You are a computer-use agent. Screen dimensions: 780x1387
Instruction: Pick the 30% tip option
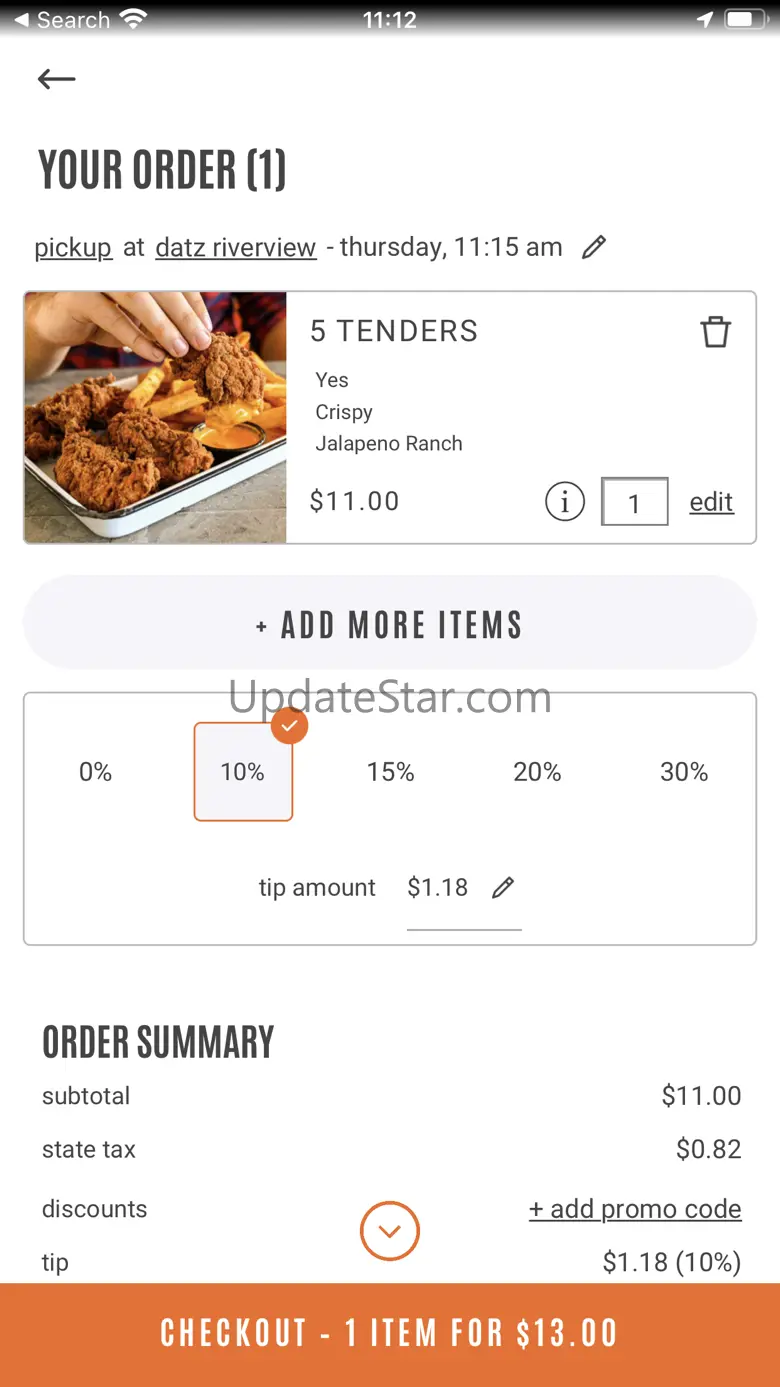[684, 772]
